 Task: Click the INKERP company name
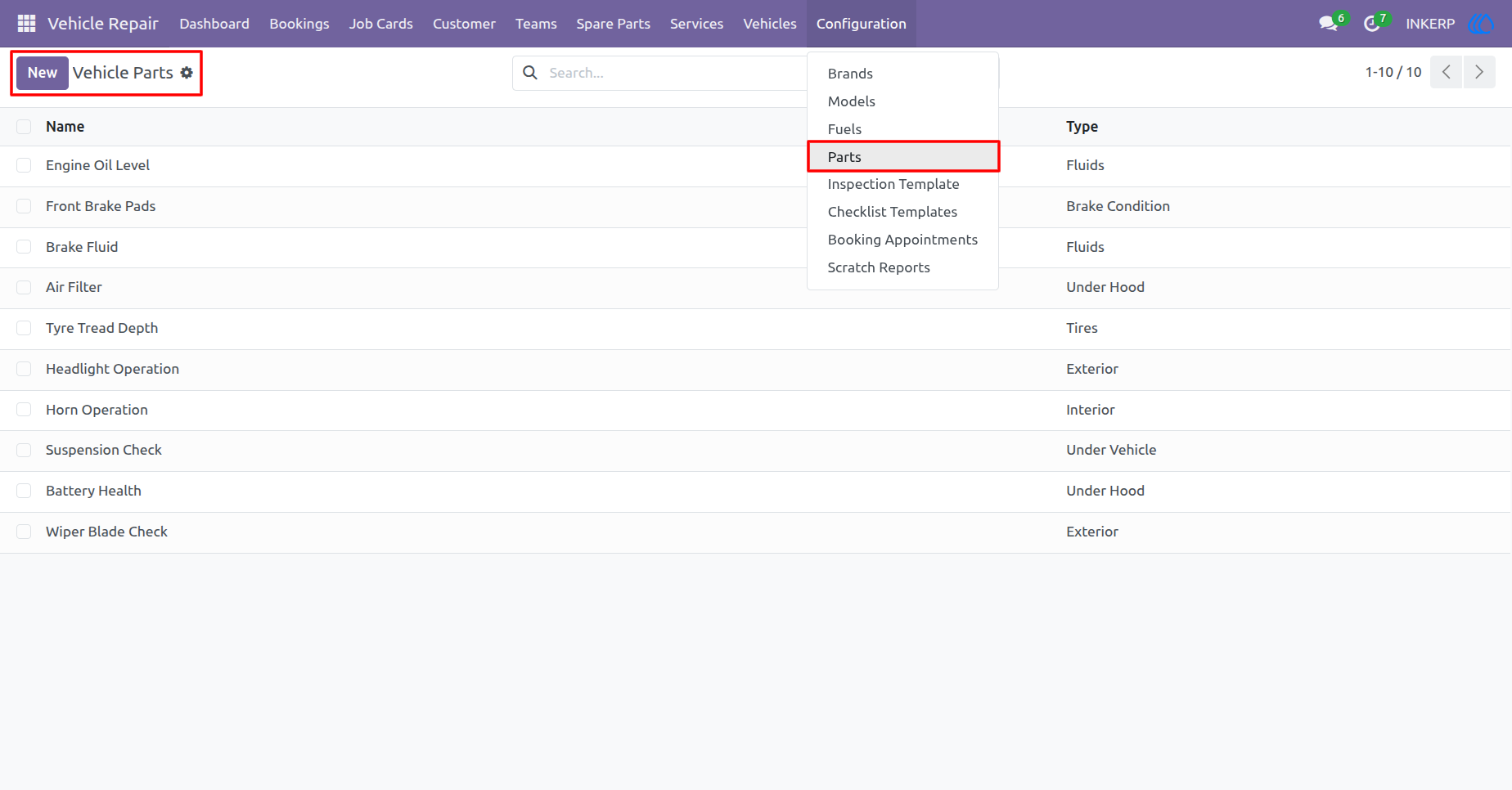coord(1430,24)
